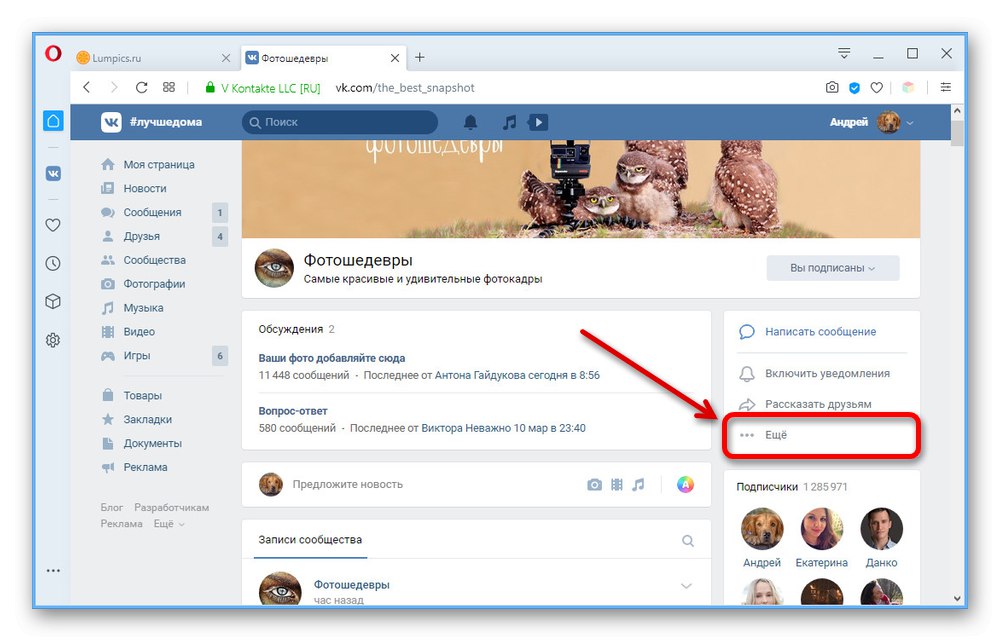Open the Вопрос-ответ discussion
This screenshot has width=1000, height=641.
[x=293, y=411]
